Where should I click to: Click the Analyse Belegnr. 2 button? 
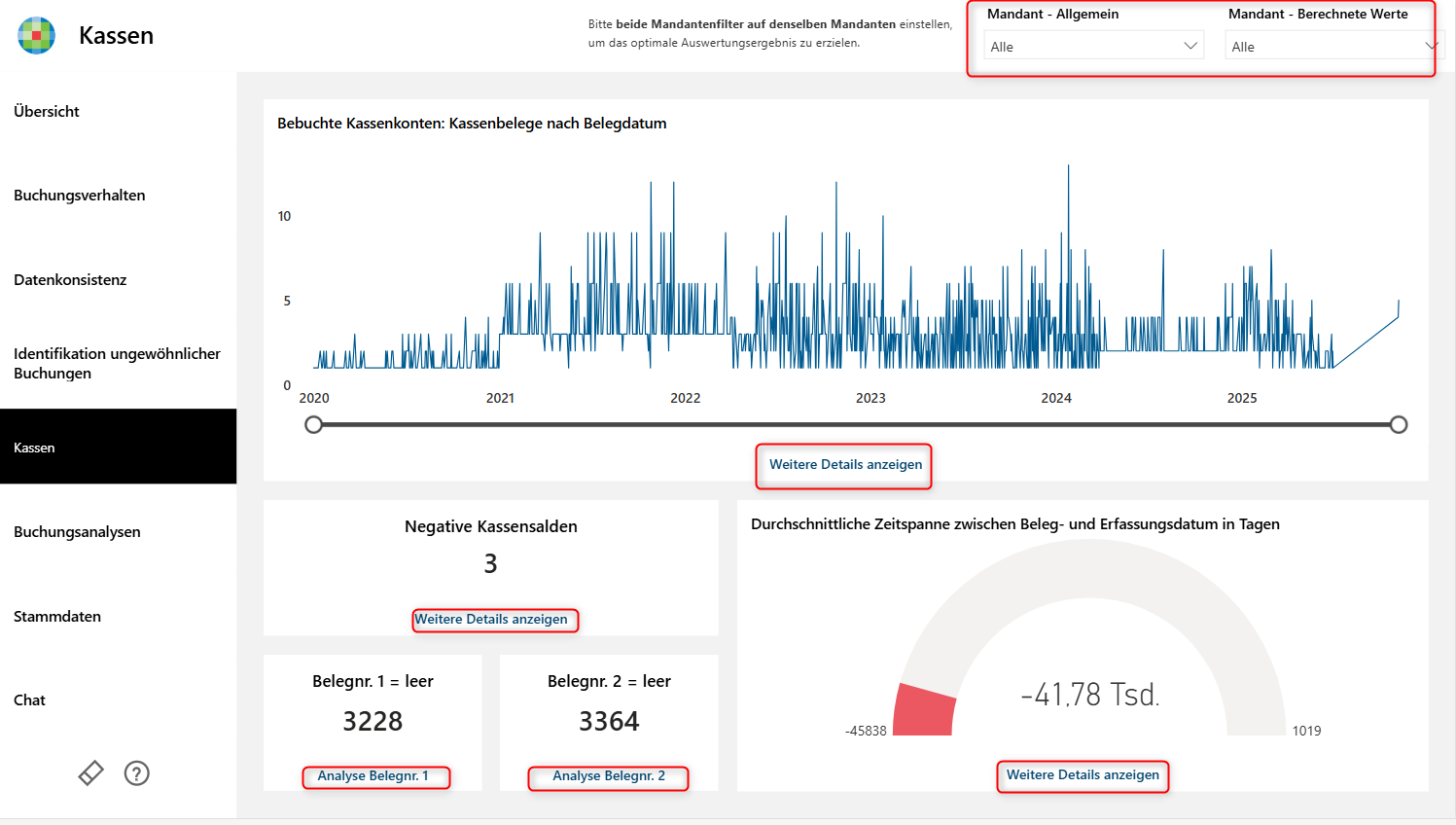pyautogui.click(x=609, y=776)
